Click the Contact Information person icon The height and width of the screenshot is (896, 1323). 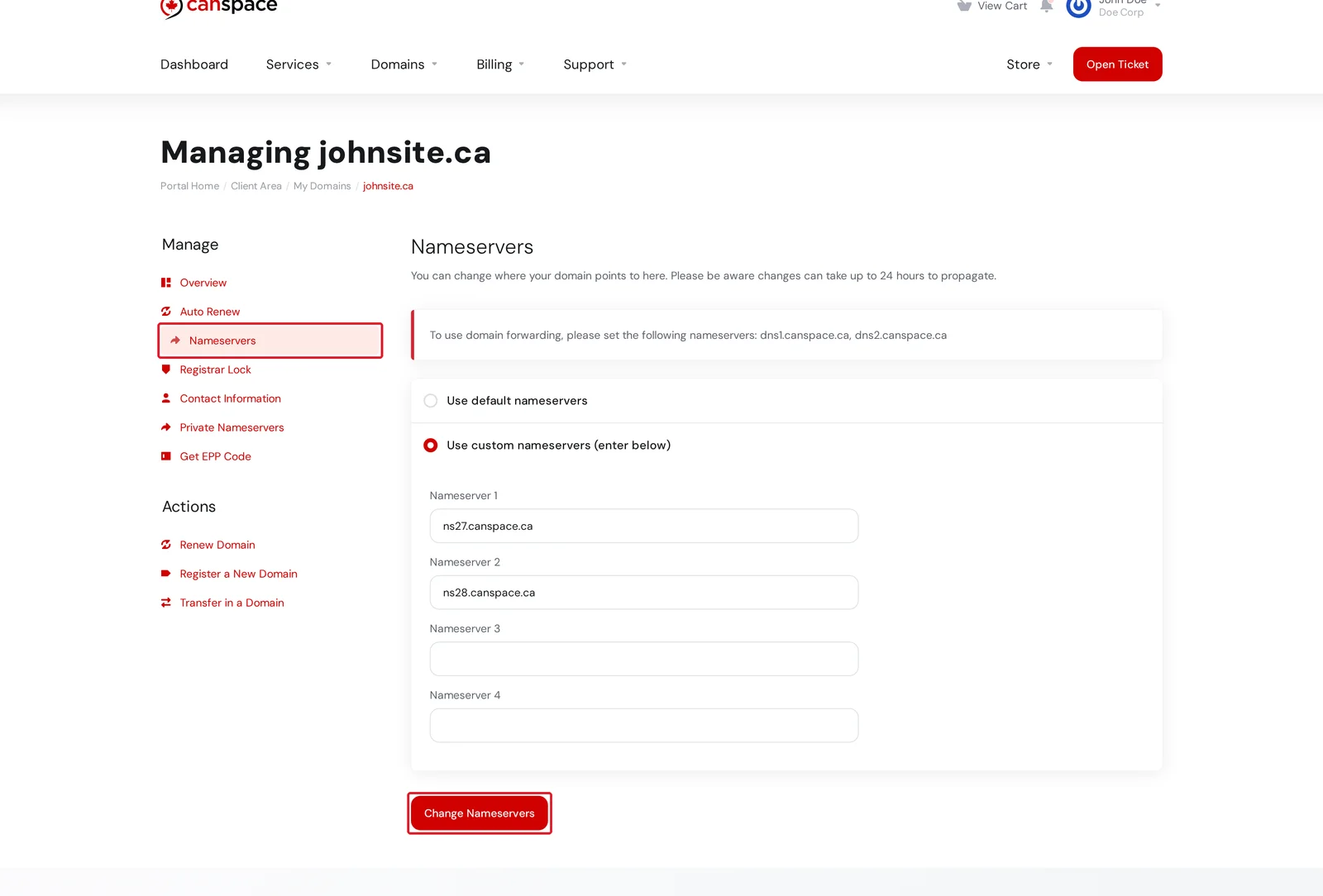(166, 398)
